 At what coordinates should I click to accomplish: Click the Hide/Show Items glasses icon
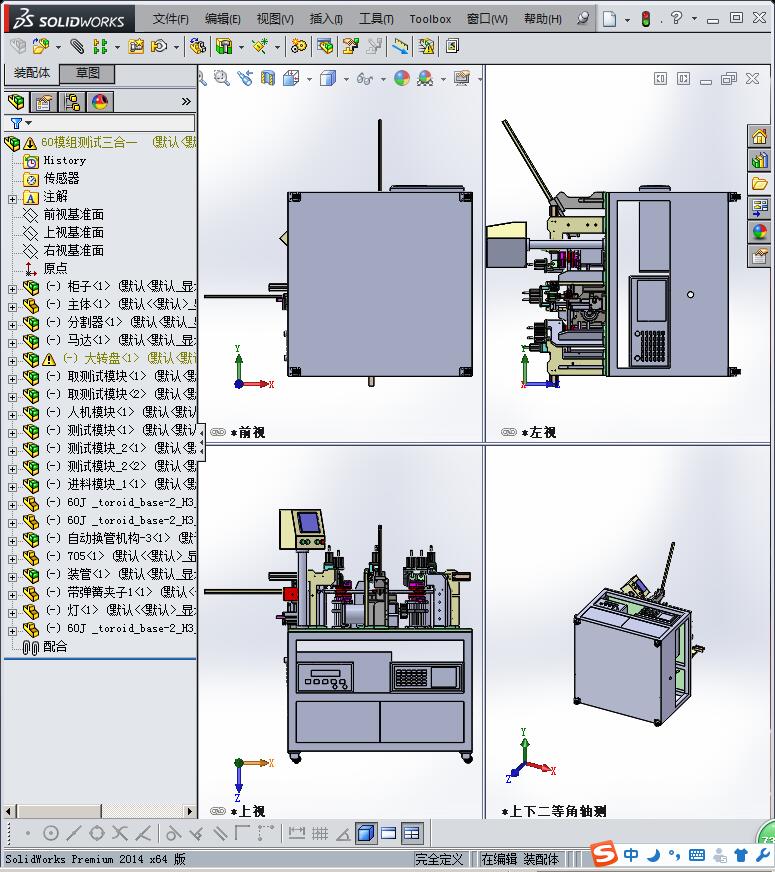(x=365, y=78)
